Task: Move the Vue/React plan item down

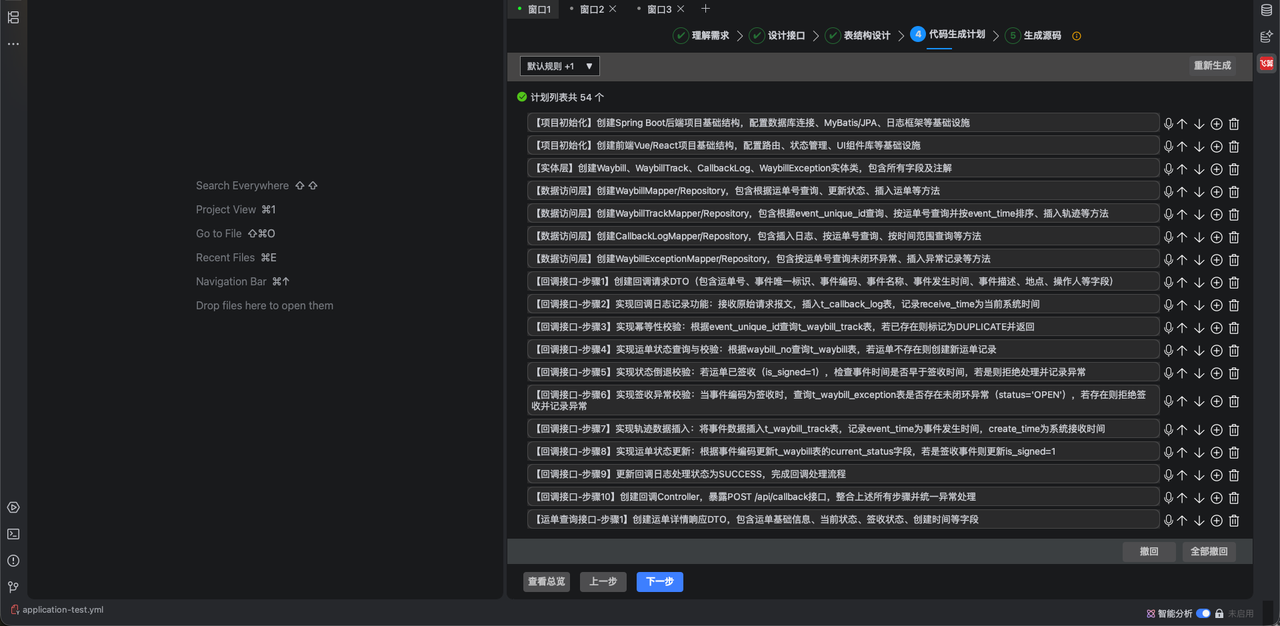Action: 1199,146
